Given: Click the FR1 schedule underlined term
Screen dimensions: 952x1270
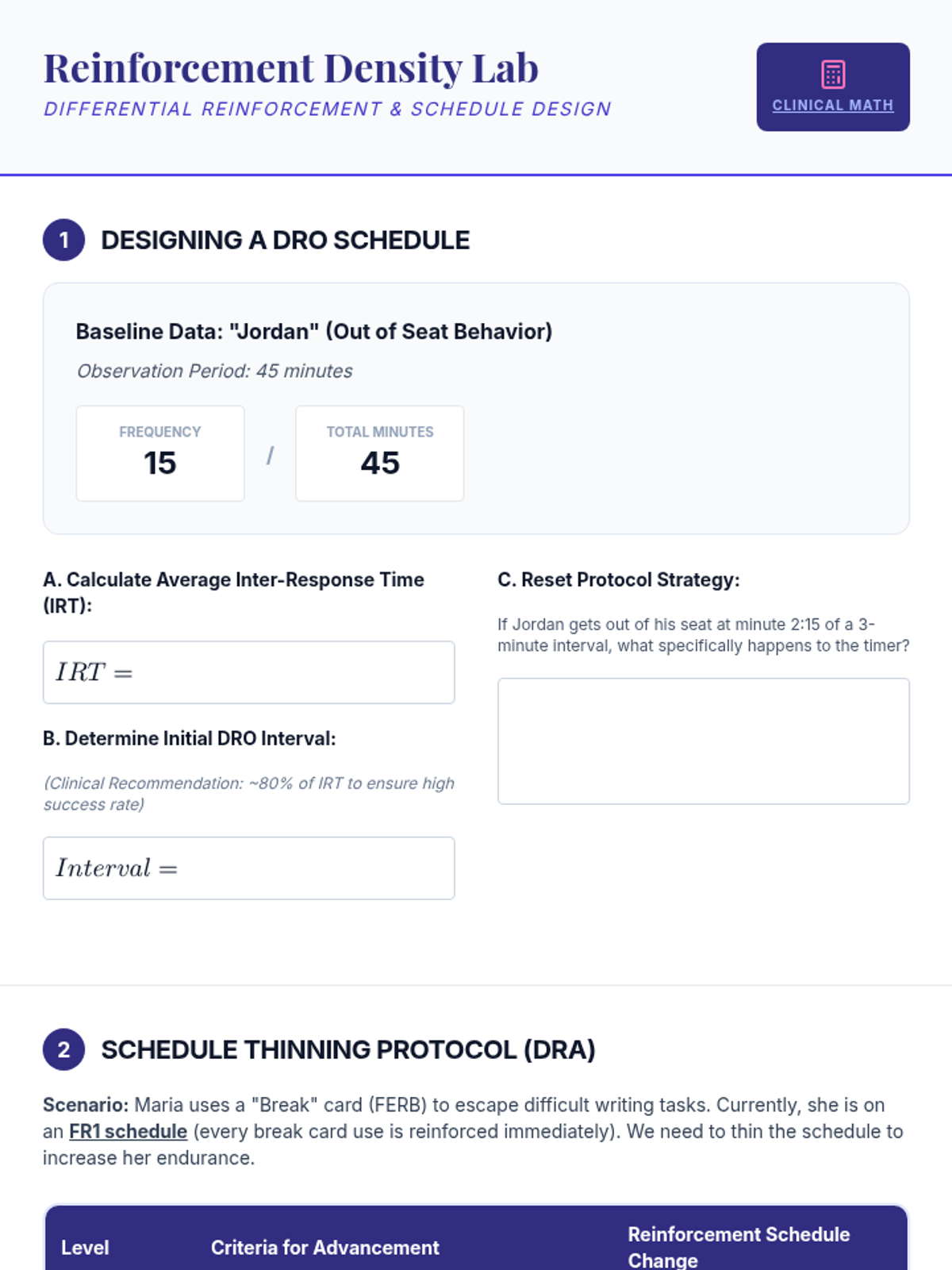Looking at the screenshot, I should click(x=129, y=1131).
